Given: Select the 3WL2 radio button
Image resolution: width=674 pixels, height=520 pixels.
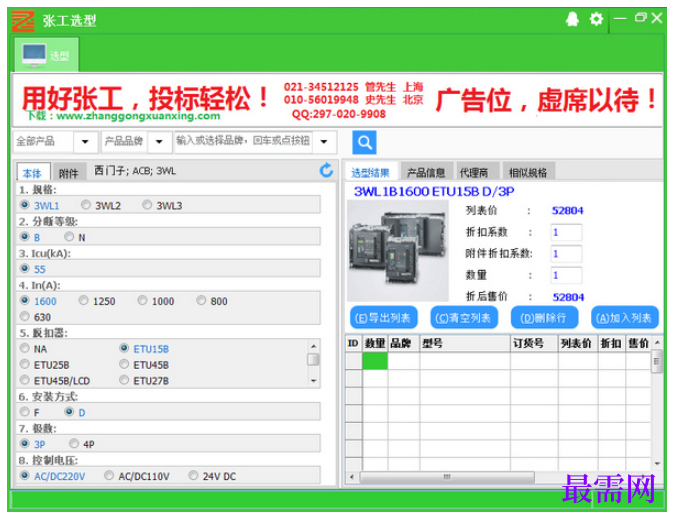Looking at the screenshot, I should point(86,205).
